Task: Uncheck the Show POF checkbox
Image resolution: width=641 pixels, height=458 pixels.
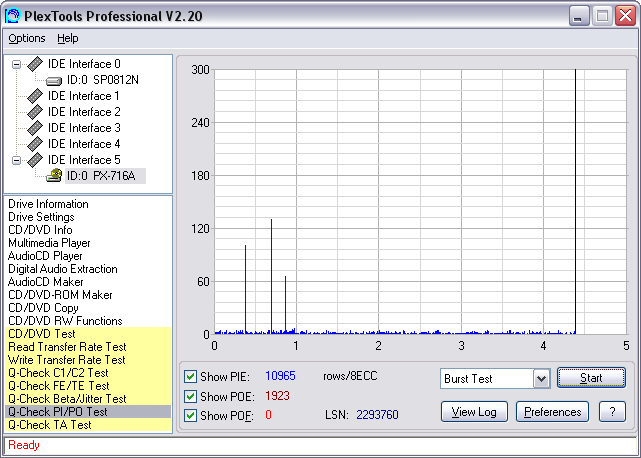Action: point(190,415)
